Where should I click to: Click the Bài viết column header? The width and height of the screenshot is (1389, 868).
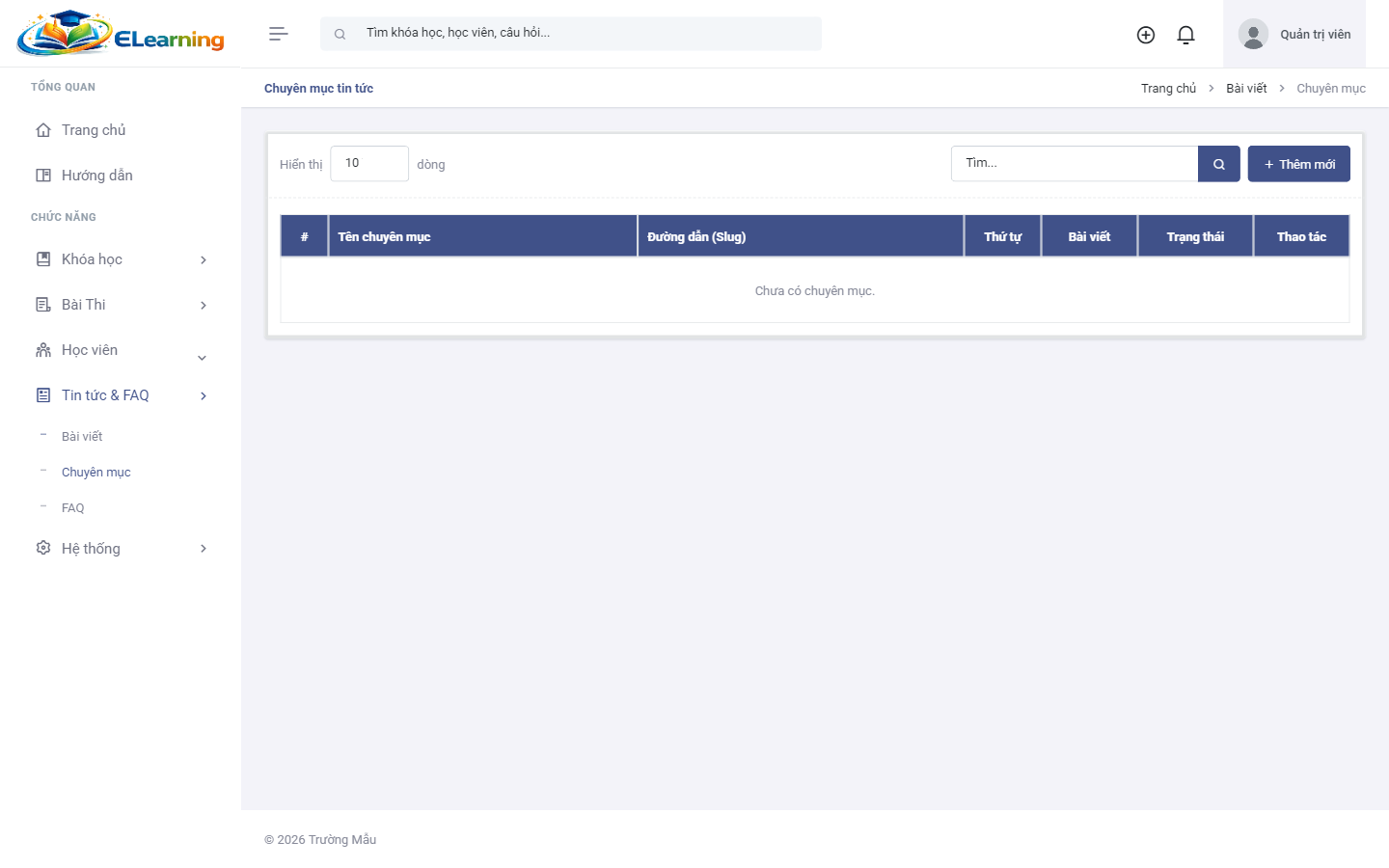click(x=1090, y=236)
